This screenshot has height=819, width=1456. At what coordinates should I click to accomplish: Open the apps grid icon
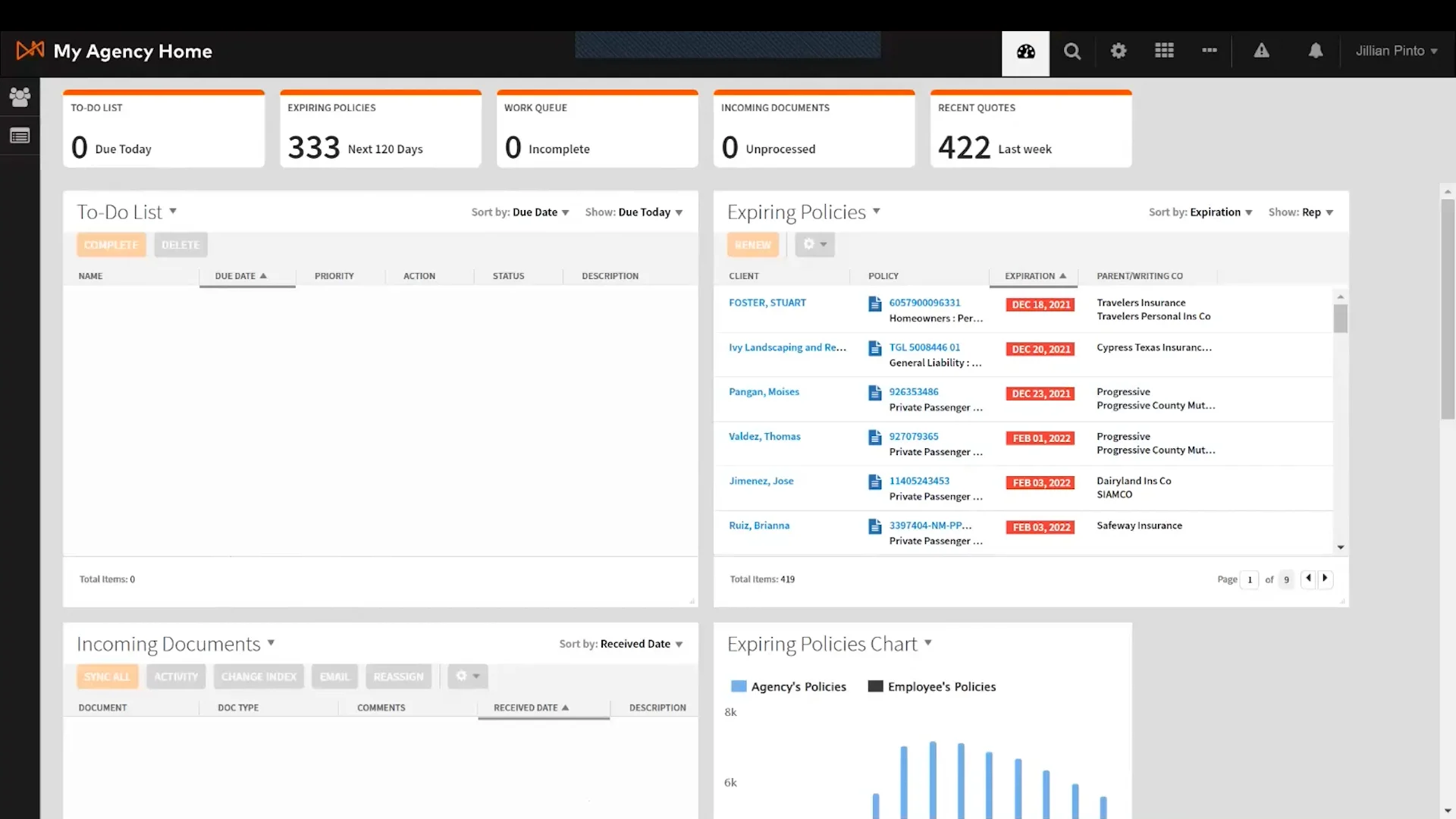tap(1164, 51)
